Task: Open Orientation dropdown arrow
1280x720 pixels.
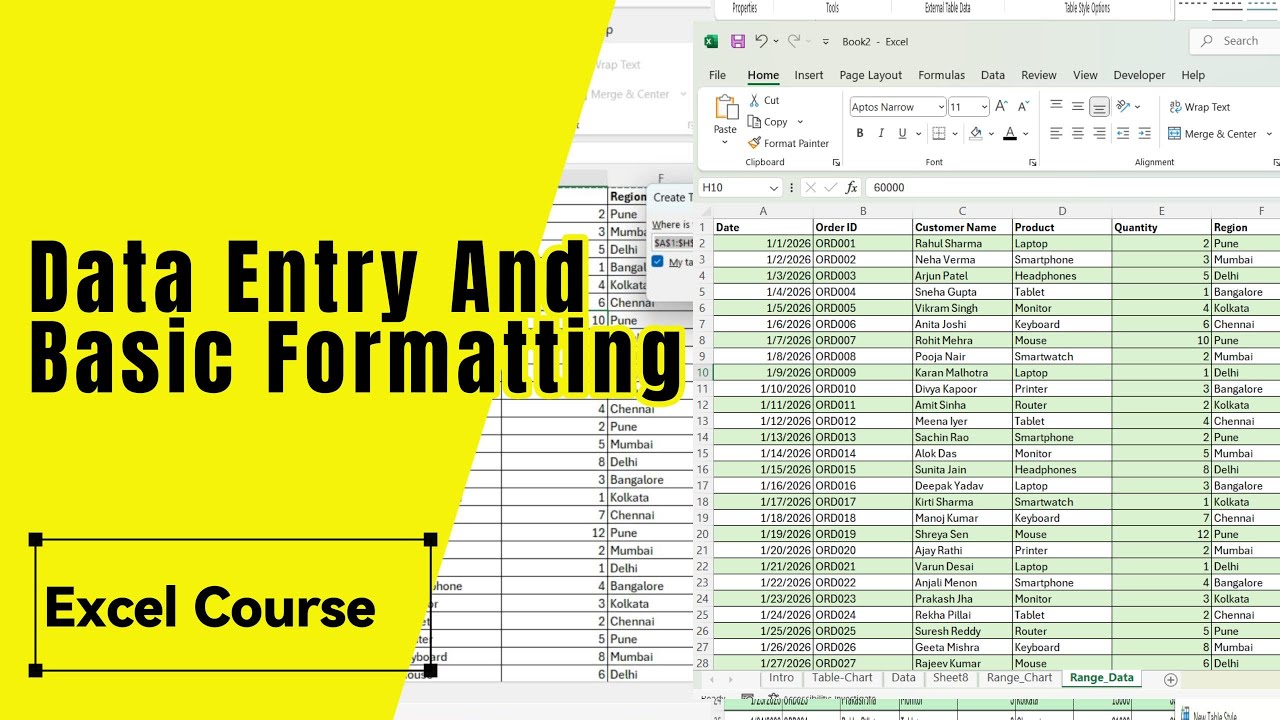Action: pos(1138,107)
